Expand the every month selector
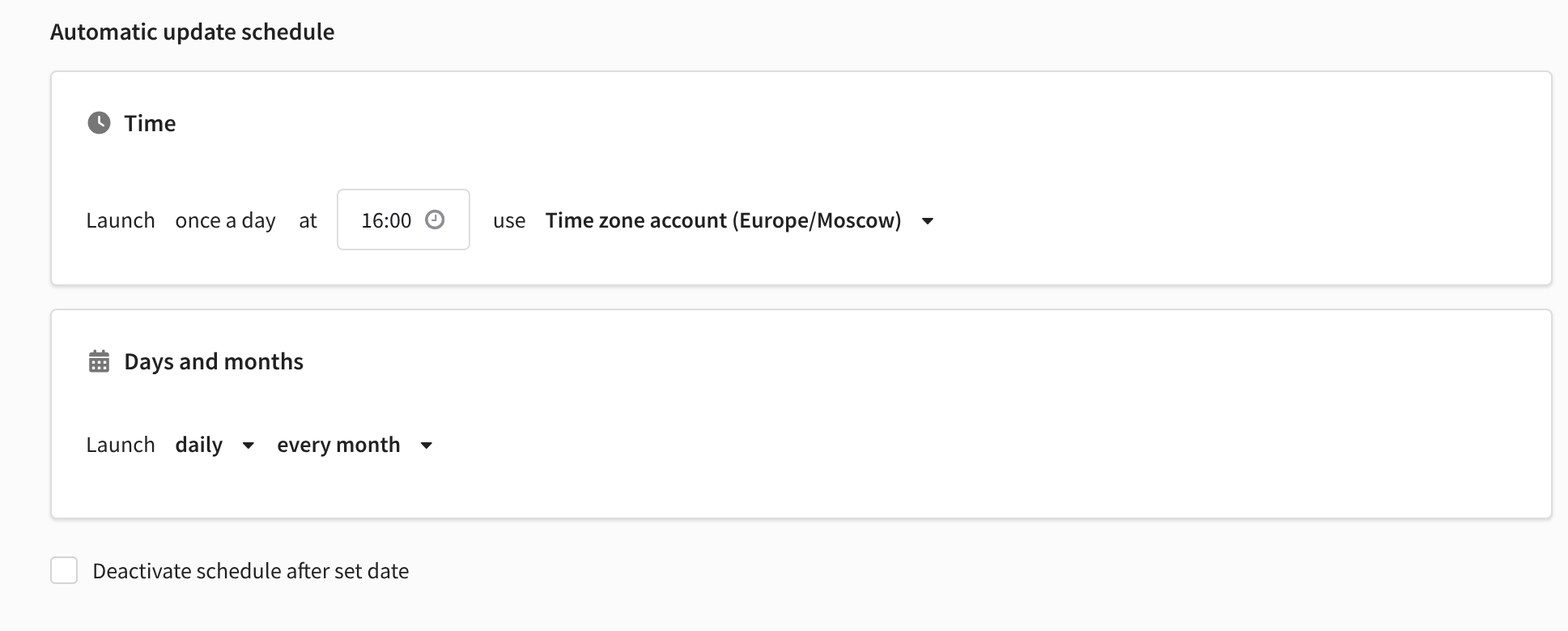Image resolution: width=1568 pixels, height=631 pixels. pos(338,445)
